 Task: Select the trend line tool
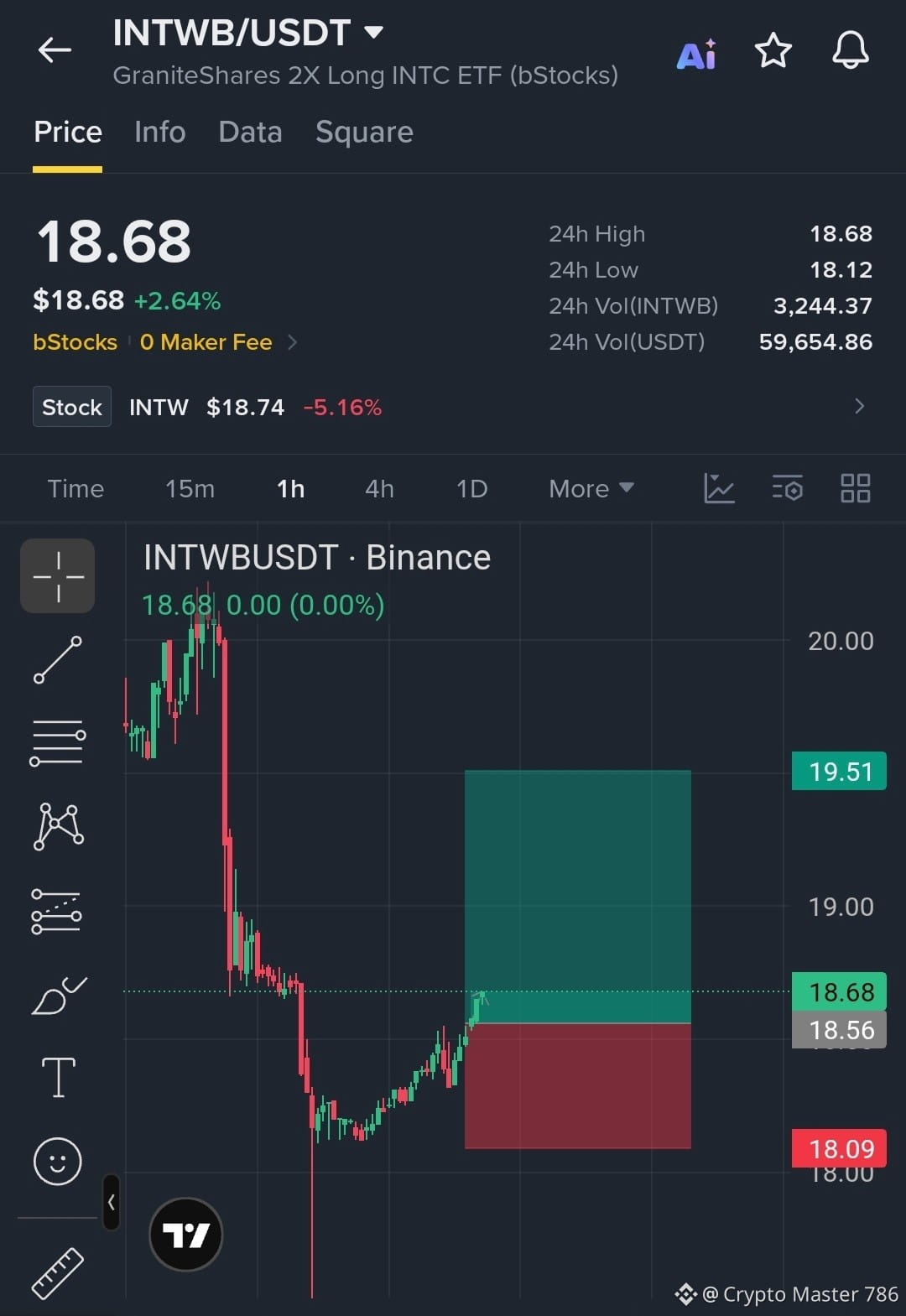point(58,660)
